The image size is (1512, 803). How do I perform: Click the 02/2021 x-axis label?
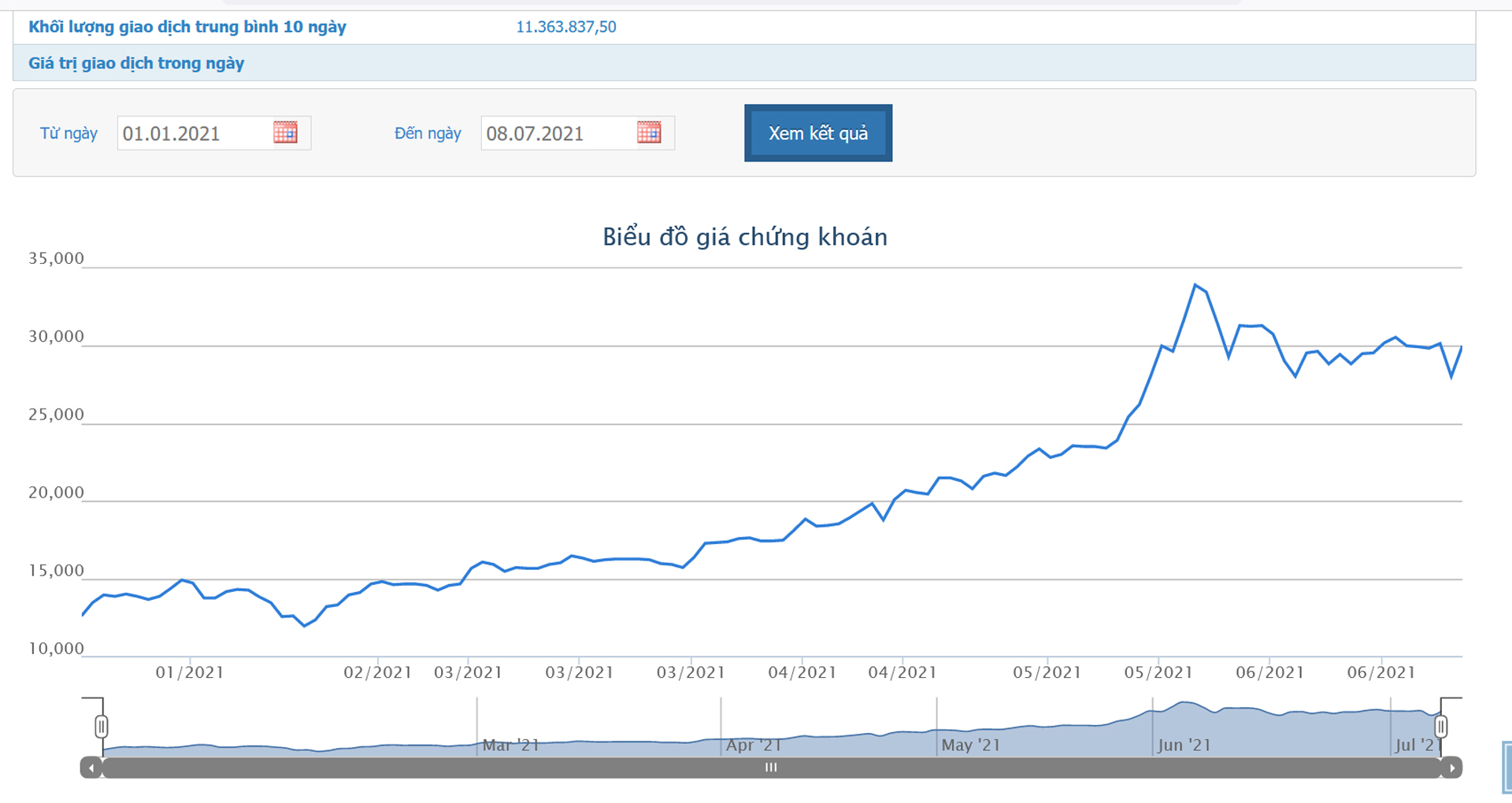coord(377,672)
